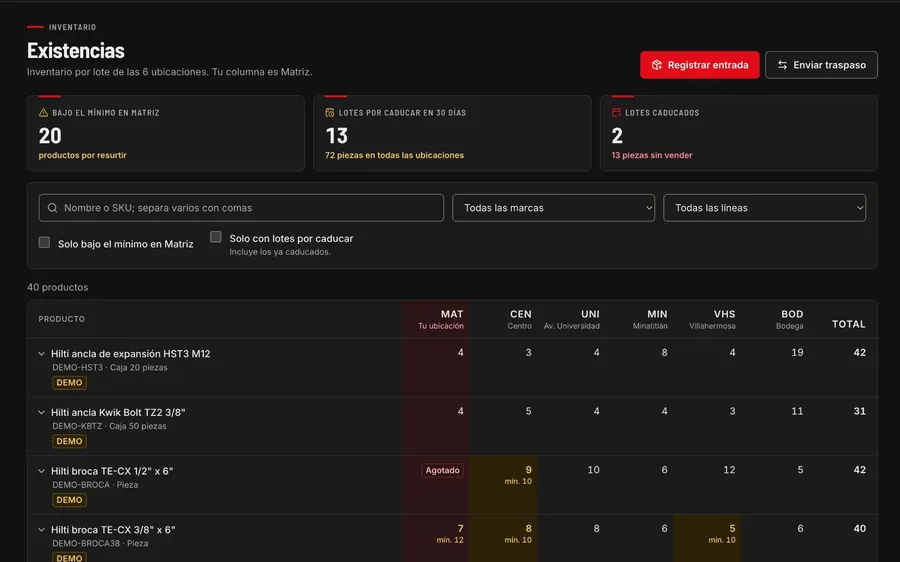Expand the Hilti ancla de expansión HST3 M12 row
This screenshot has width=900, height=562.
41,354
